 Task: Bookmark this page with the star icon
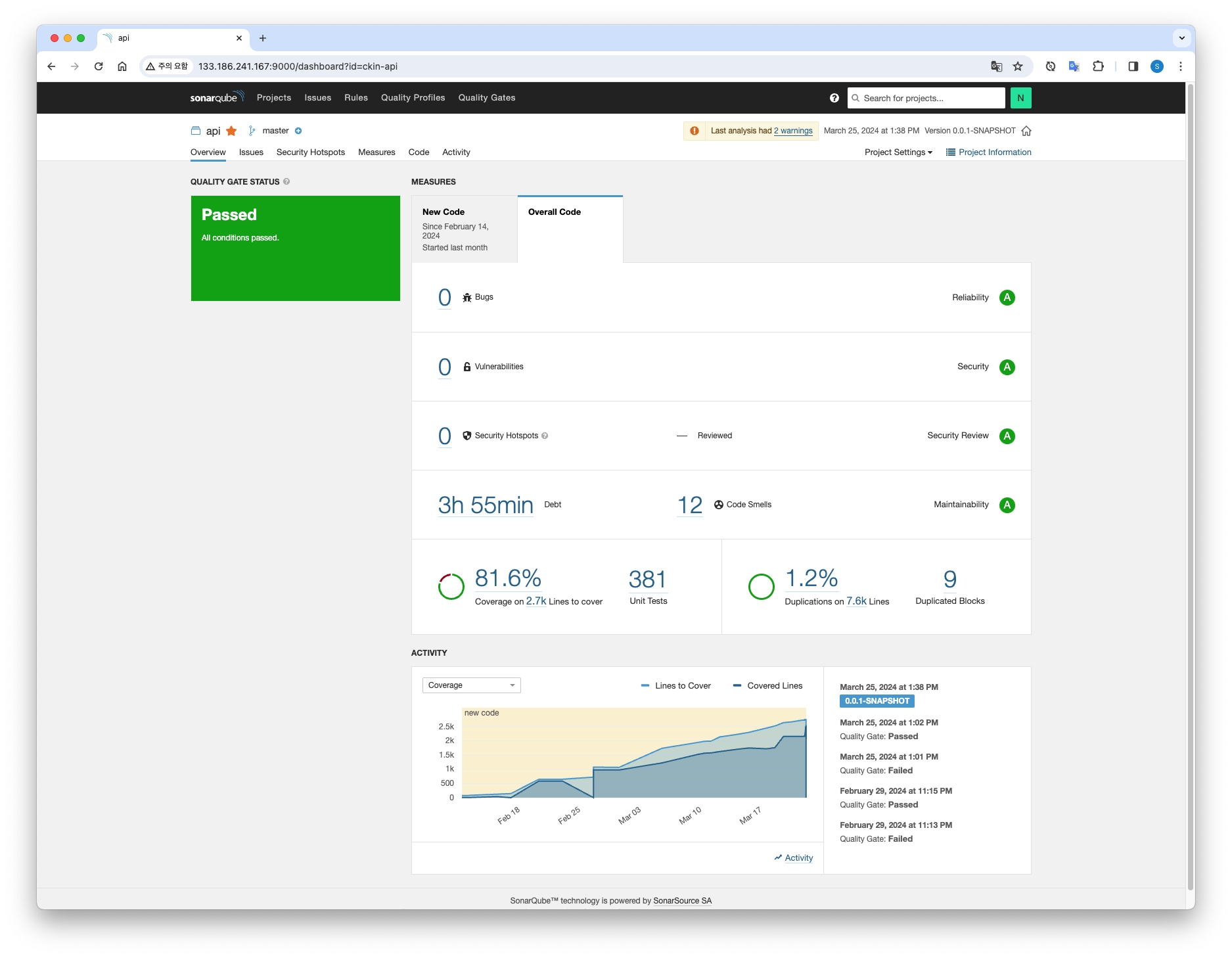(1018, 66)
